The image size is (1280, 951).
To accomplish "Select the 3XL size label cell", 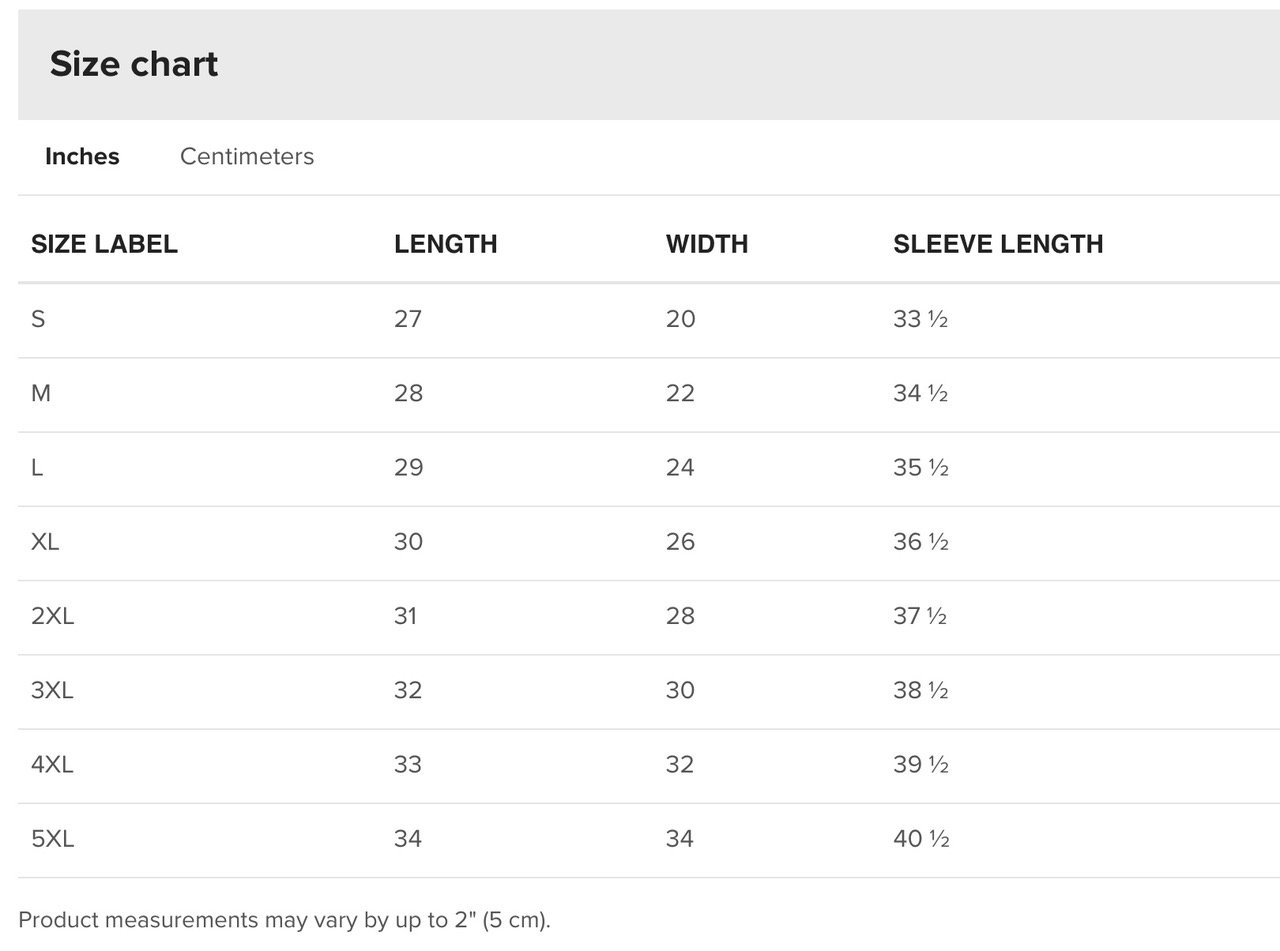I will [x=52, y=690].
